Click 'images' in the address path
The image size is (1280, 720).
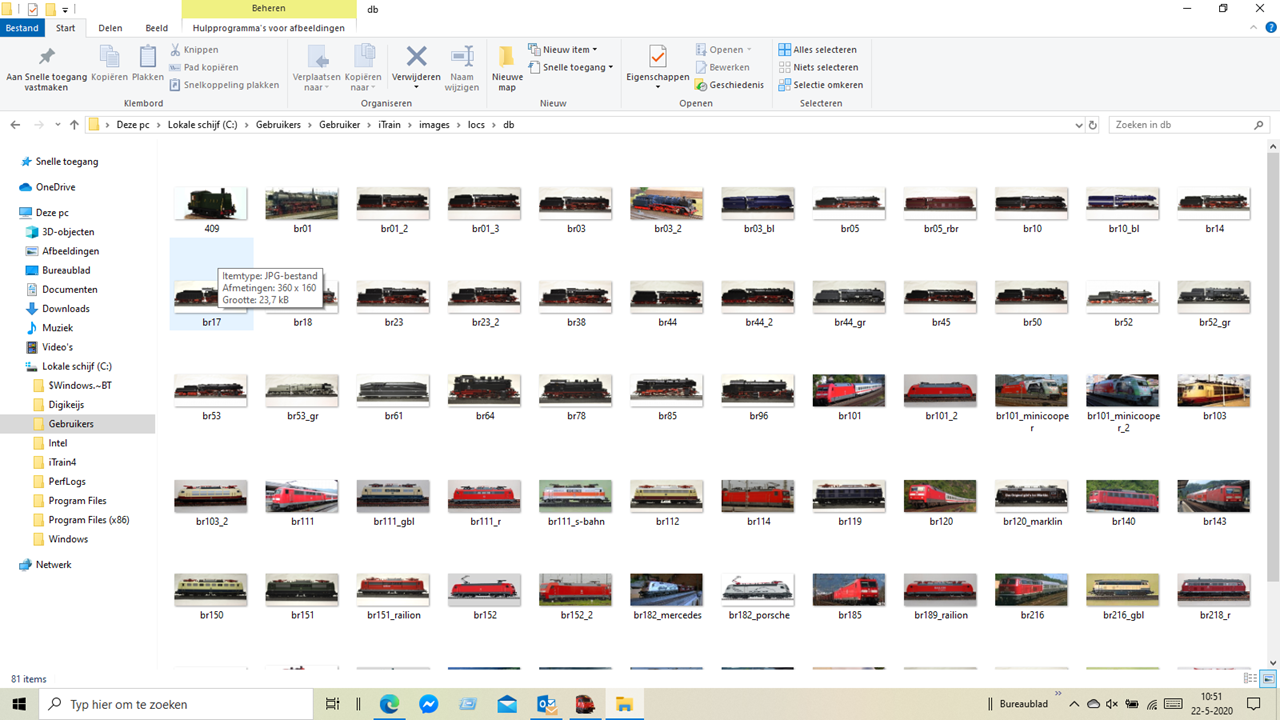point(434,125)
